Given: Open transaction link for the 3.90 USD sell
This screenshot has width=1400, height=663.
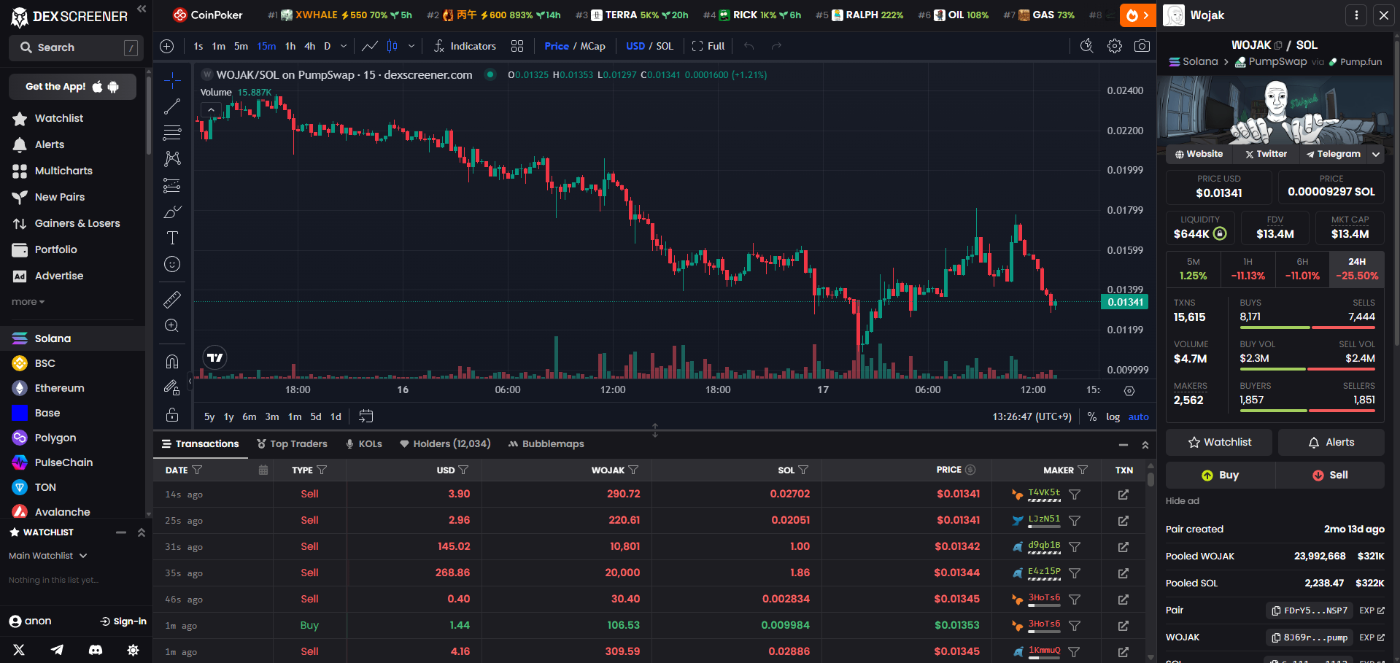Looking at the screenshot, I should click(1123, 494).
